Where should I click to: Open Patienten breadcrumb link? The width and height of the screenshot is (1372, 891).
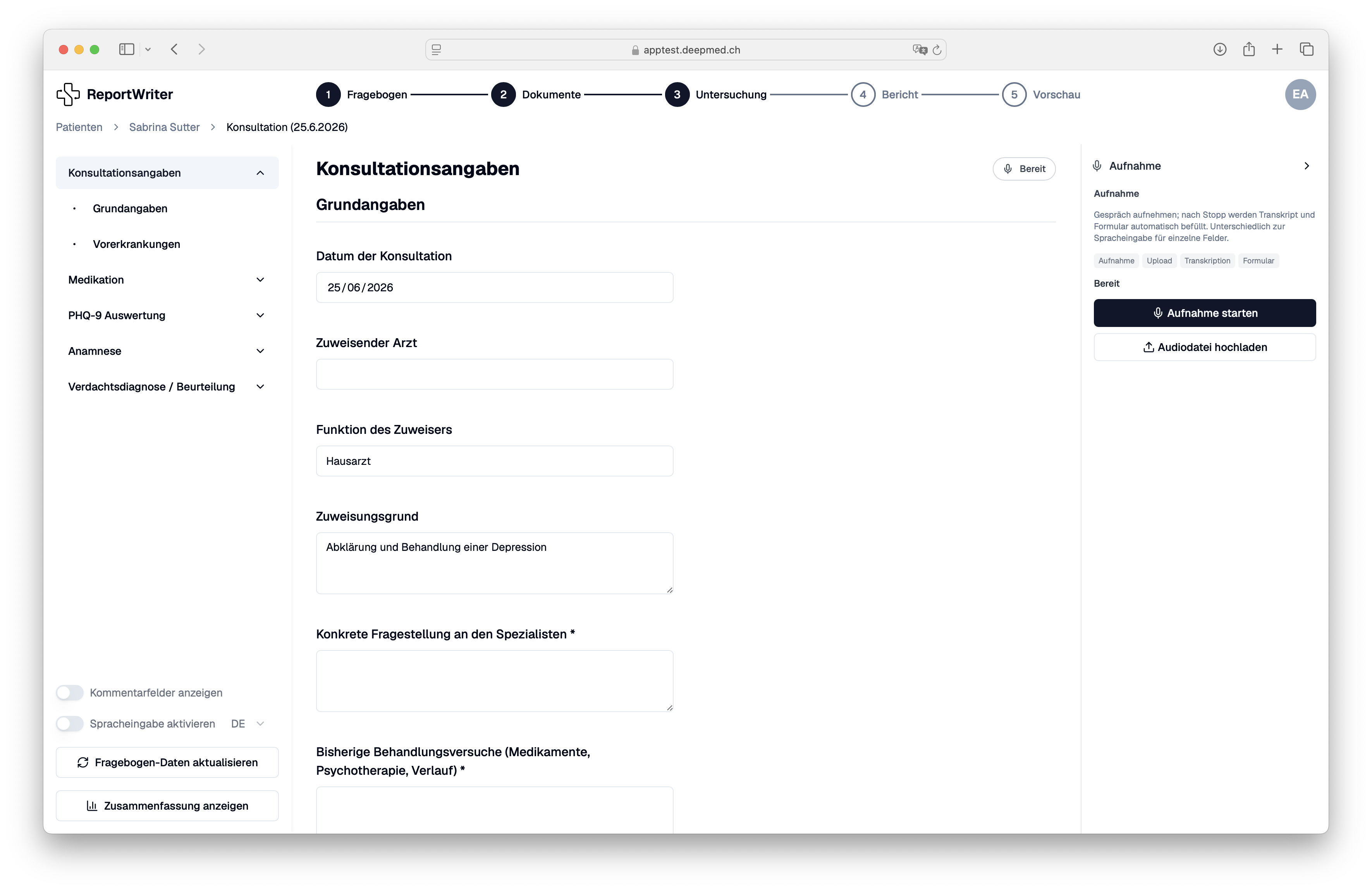(79, 127)
